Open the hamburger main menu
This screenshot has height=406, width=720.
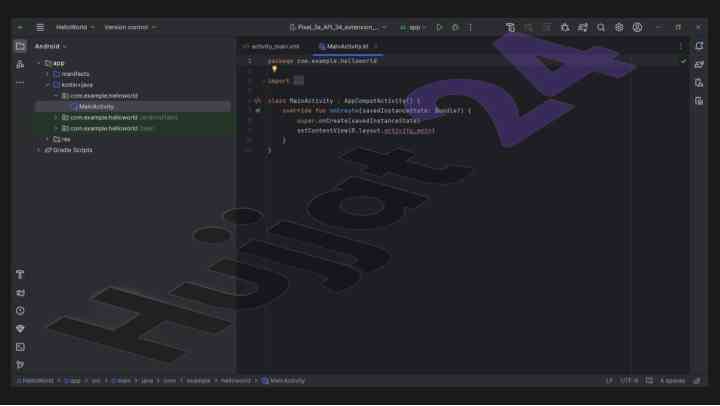(x=40, y=28)
